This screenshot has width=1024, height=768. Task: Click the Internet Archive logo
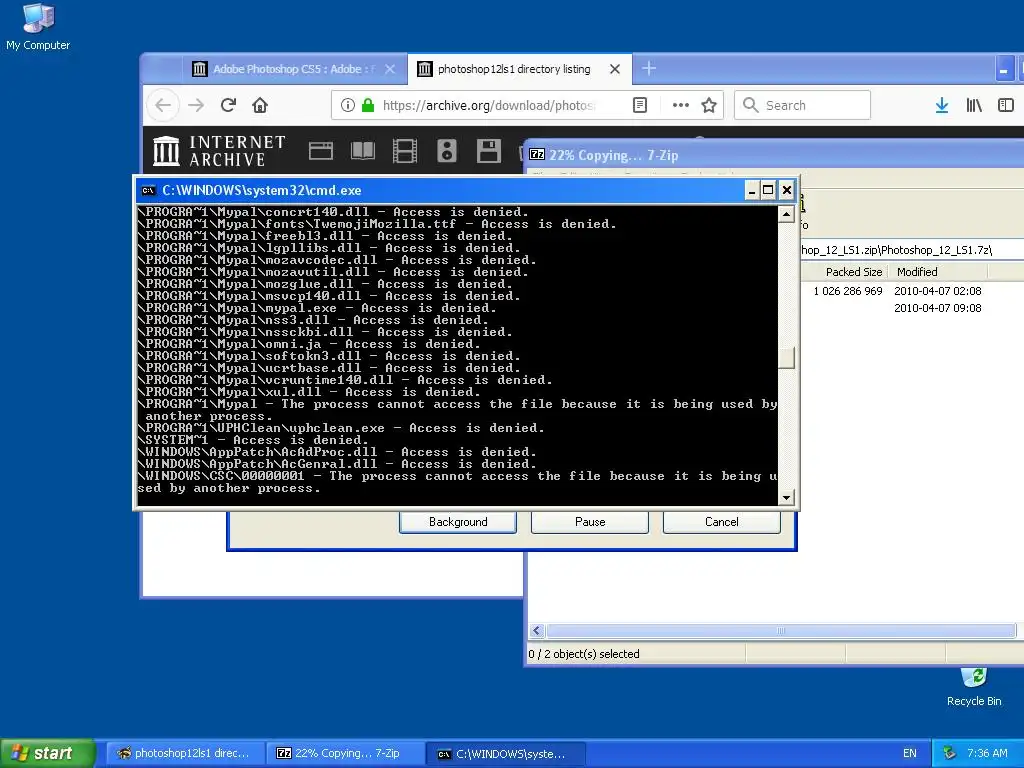219,151
